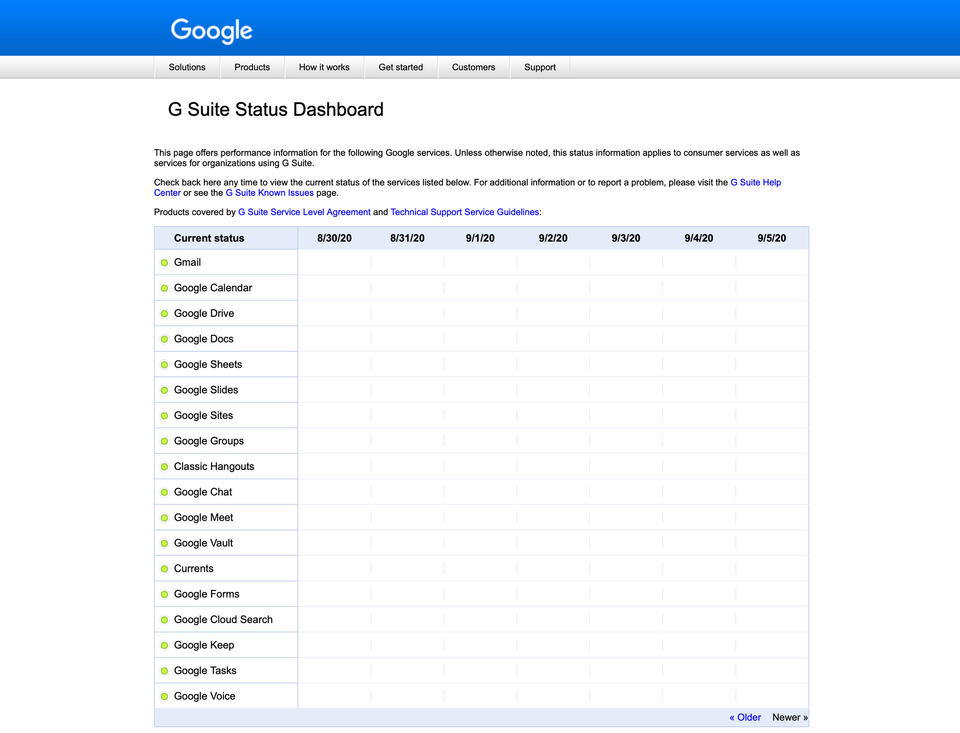This screenshot has height=733, width=960.
Task: Click the Newer » pagination link
Action: pos(789,717)
